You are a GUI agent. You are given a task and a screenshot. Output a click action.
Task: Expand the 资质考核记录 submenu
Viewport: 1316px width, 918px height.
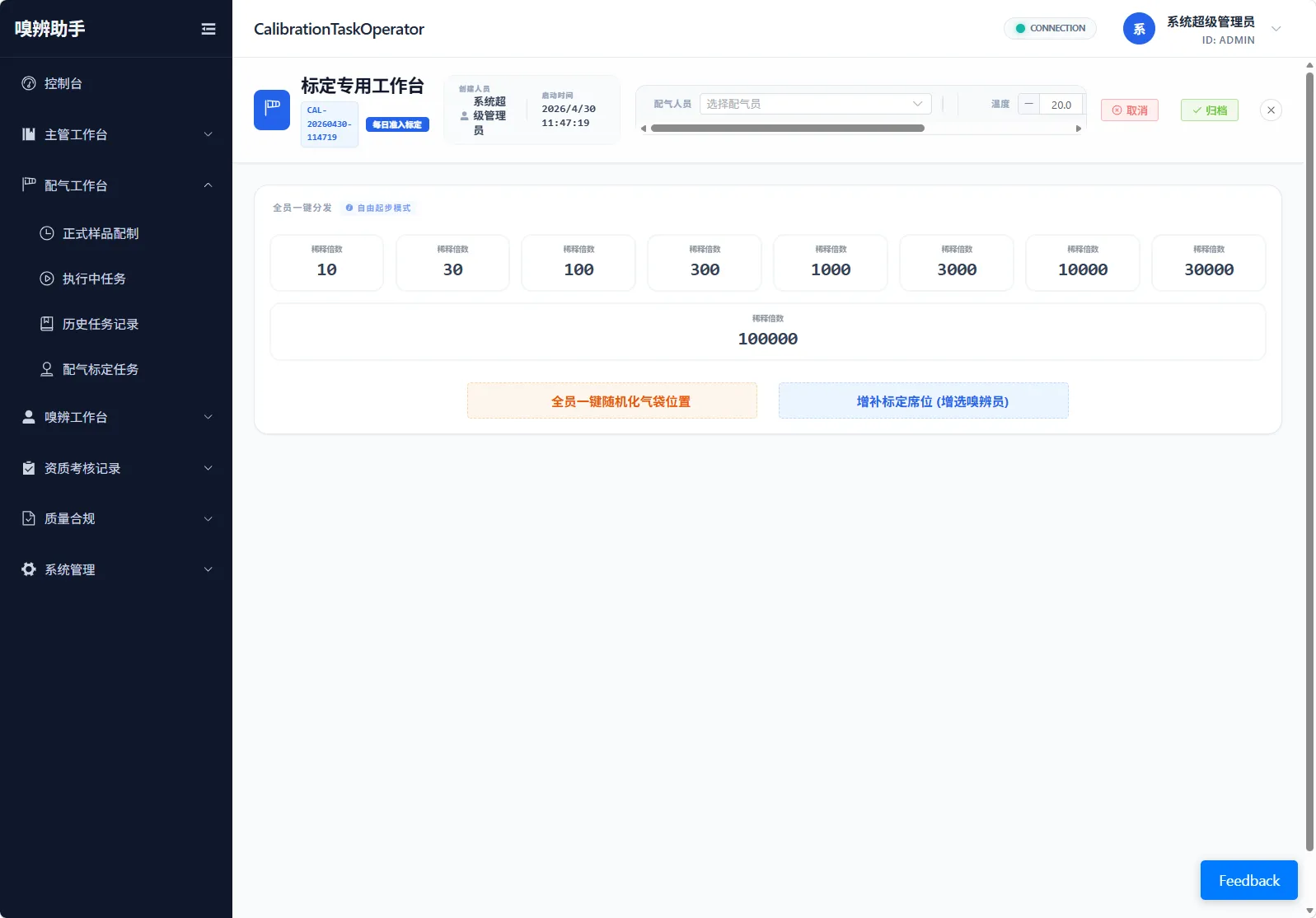pos(116,468)
